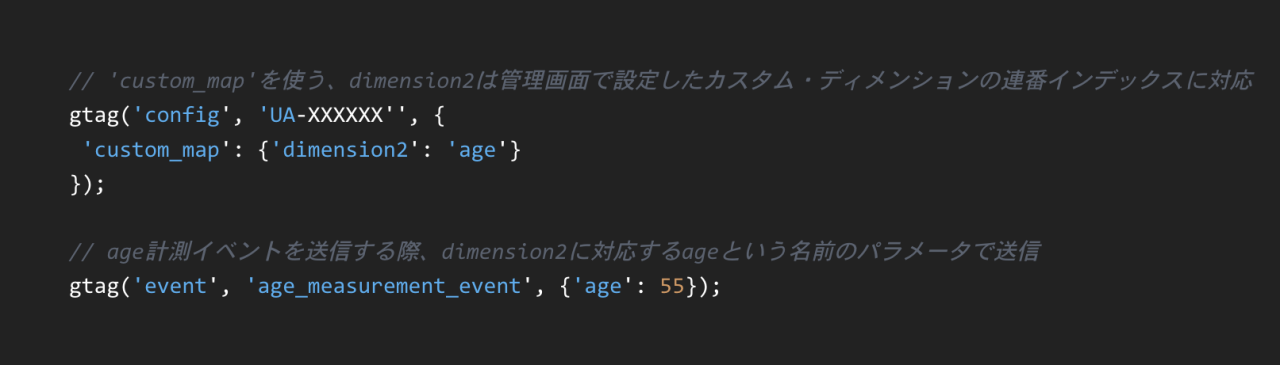Click the second gtag function call
The width and height of the screenshot is (1280, 365).
pyautogui.click(x=95, y=287)
